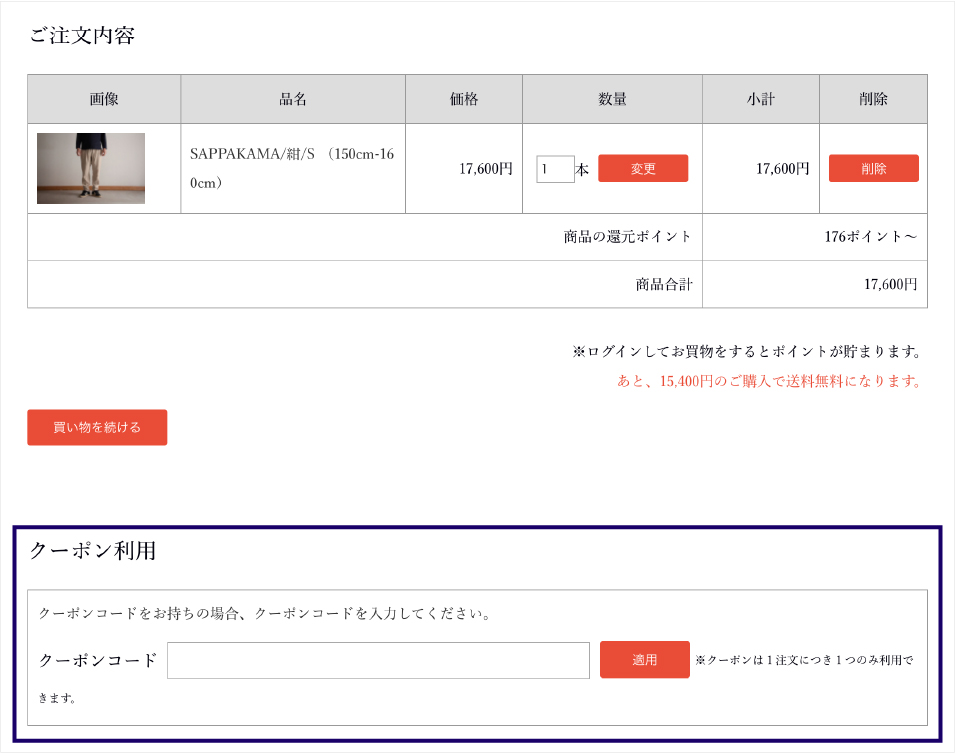Click the クーポン利用 section heading

click(x=92, y=550)
